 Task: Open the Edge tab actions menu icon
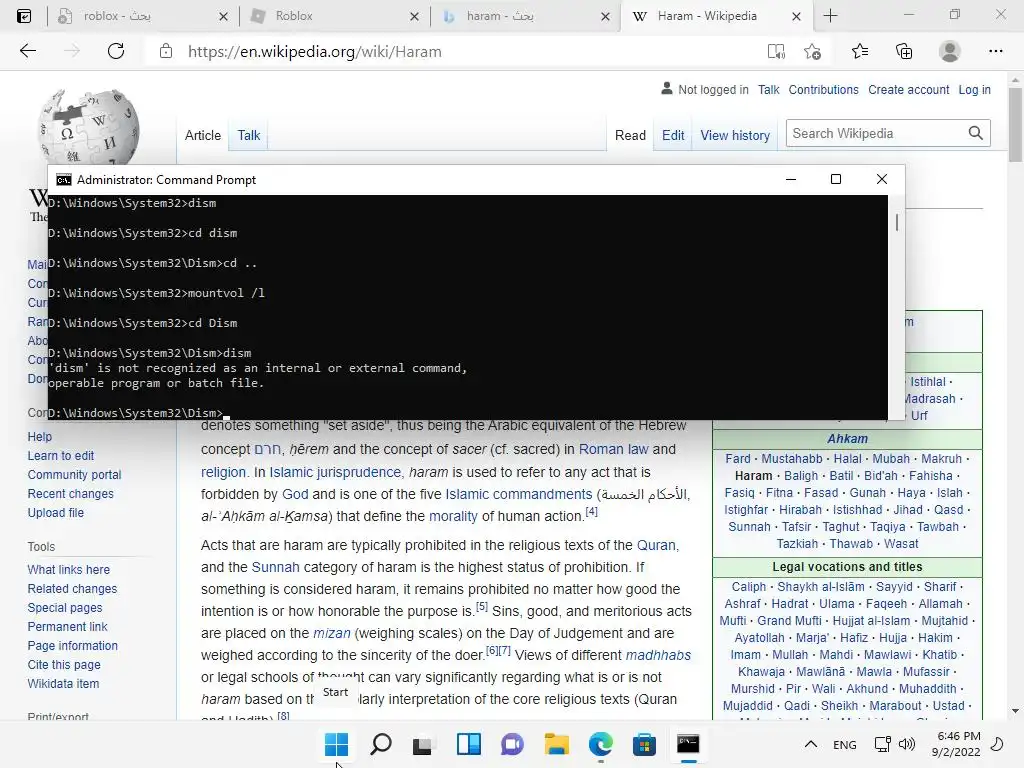coord(24,16)
